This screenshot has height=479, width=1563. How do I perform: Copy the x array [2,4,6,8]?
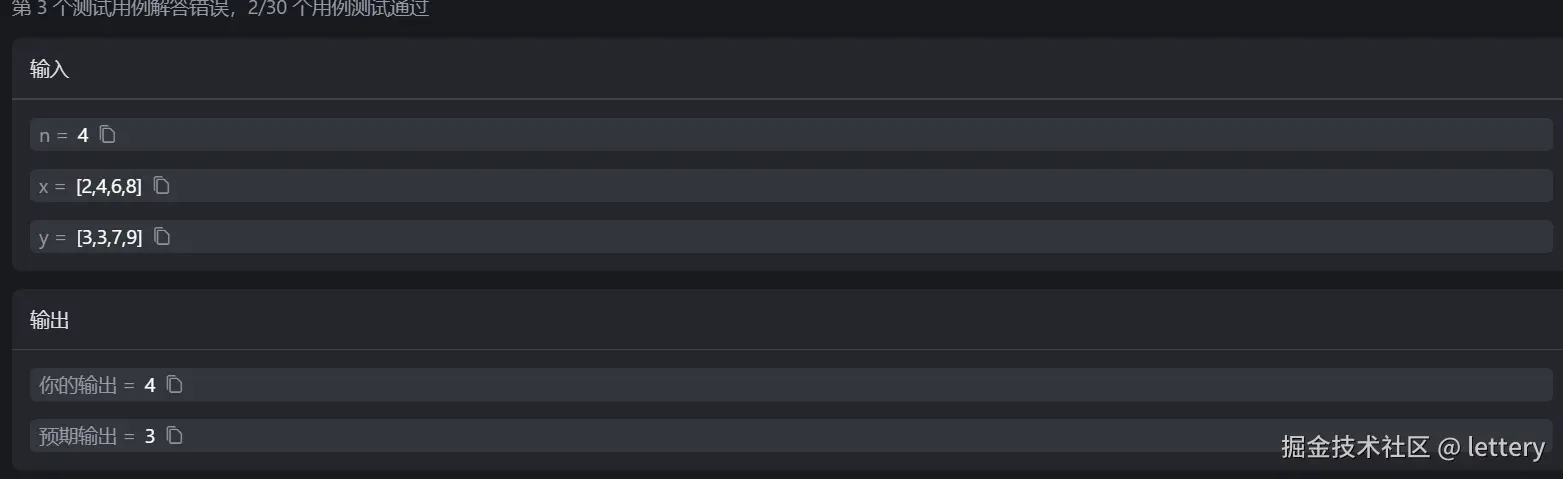[162, 186]
